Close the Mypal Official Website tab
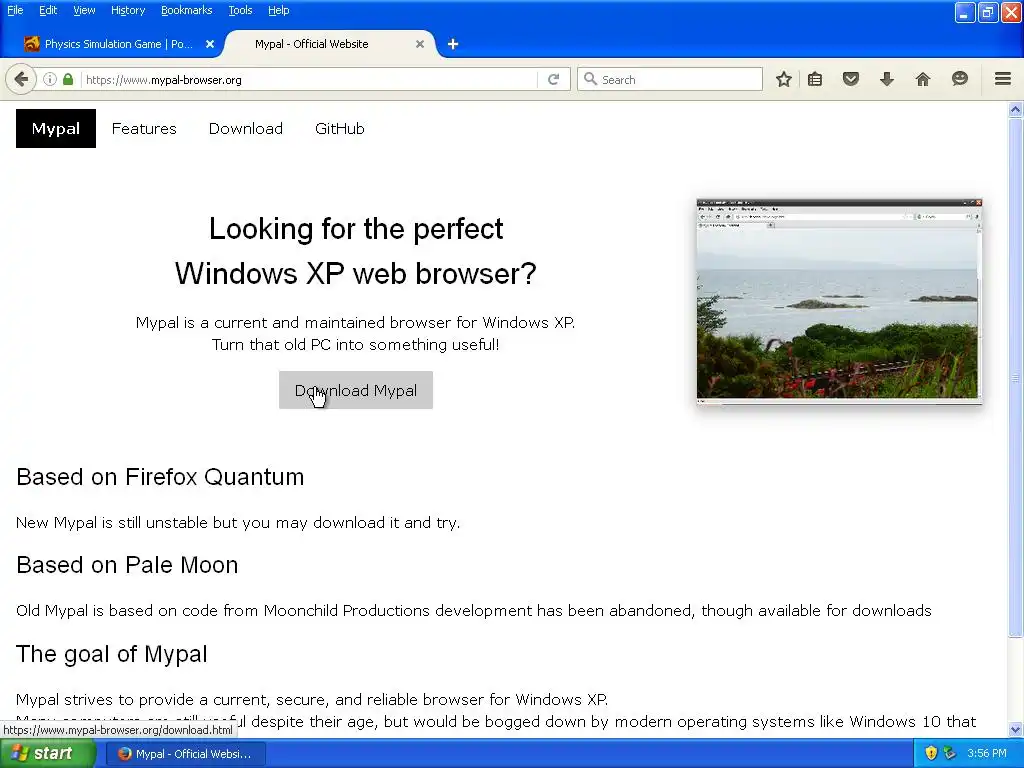This screenshot has width=1024, height=768. 420,44
